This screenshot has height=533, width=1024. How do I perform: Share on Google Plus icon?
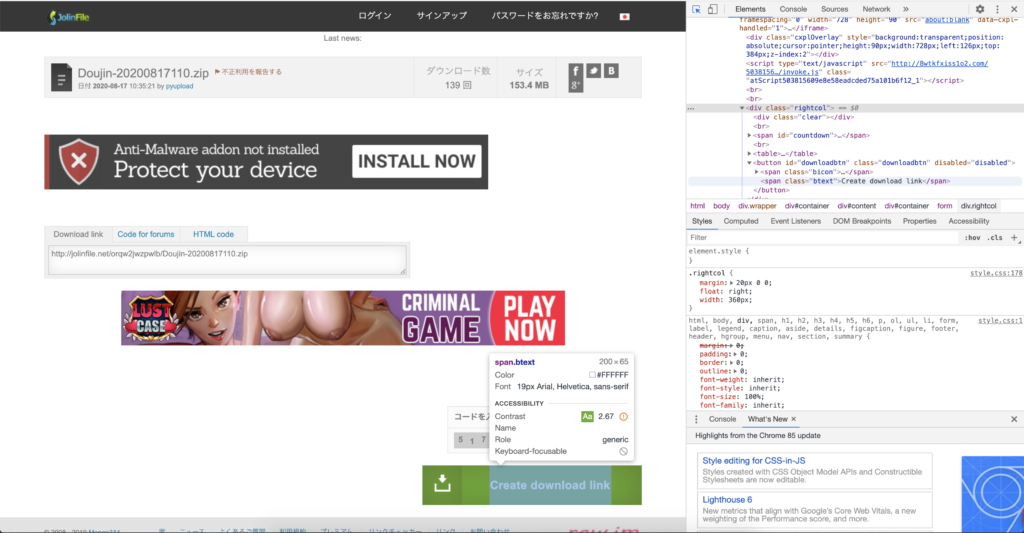575,86
